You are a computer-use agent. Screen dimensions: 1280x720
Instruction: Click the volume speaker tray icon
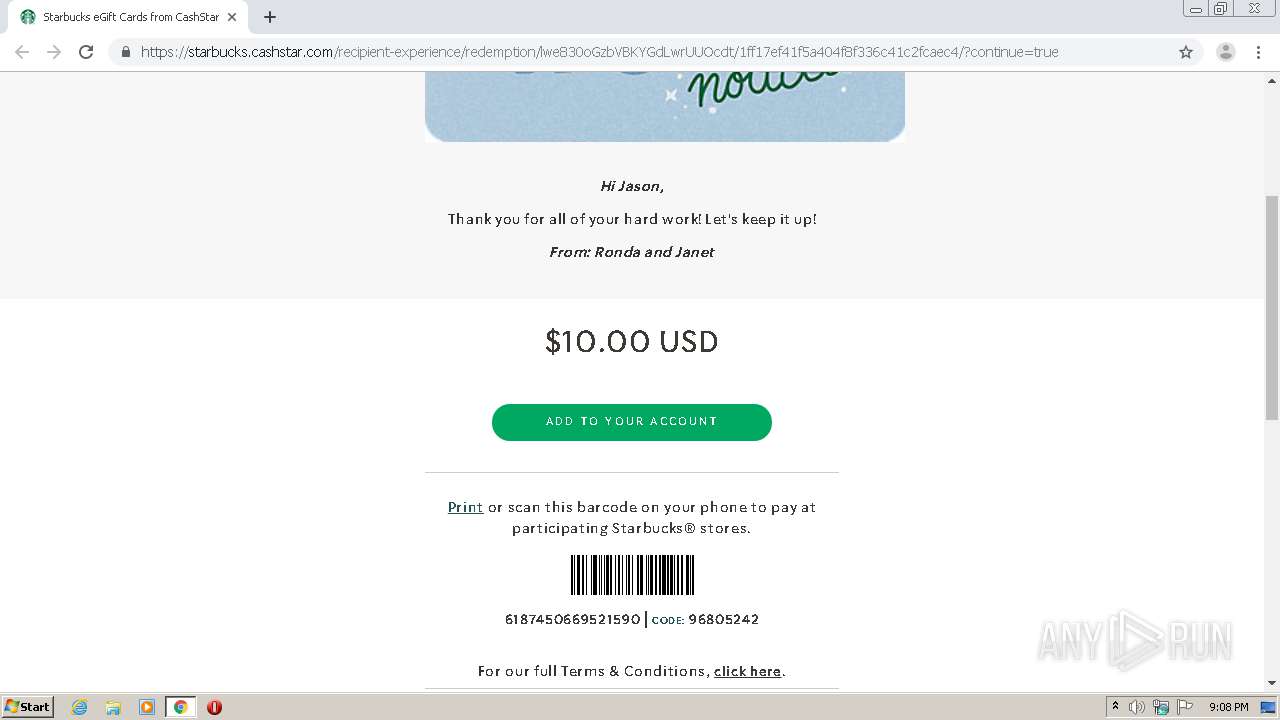tap(1137, 707)
